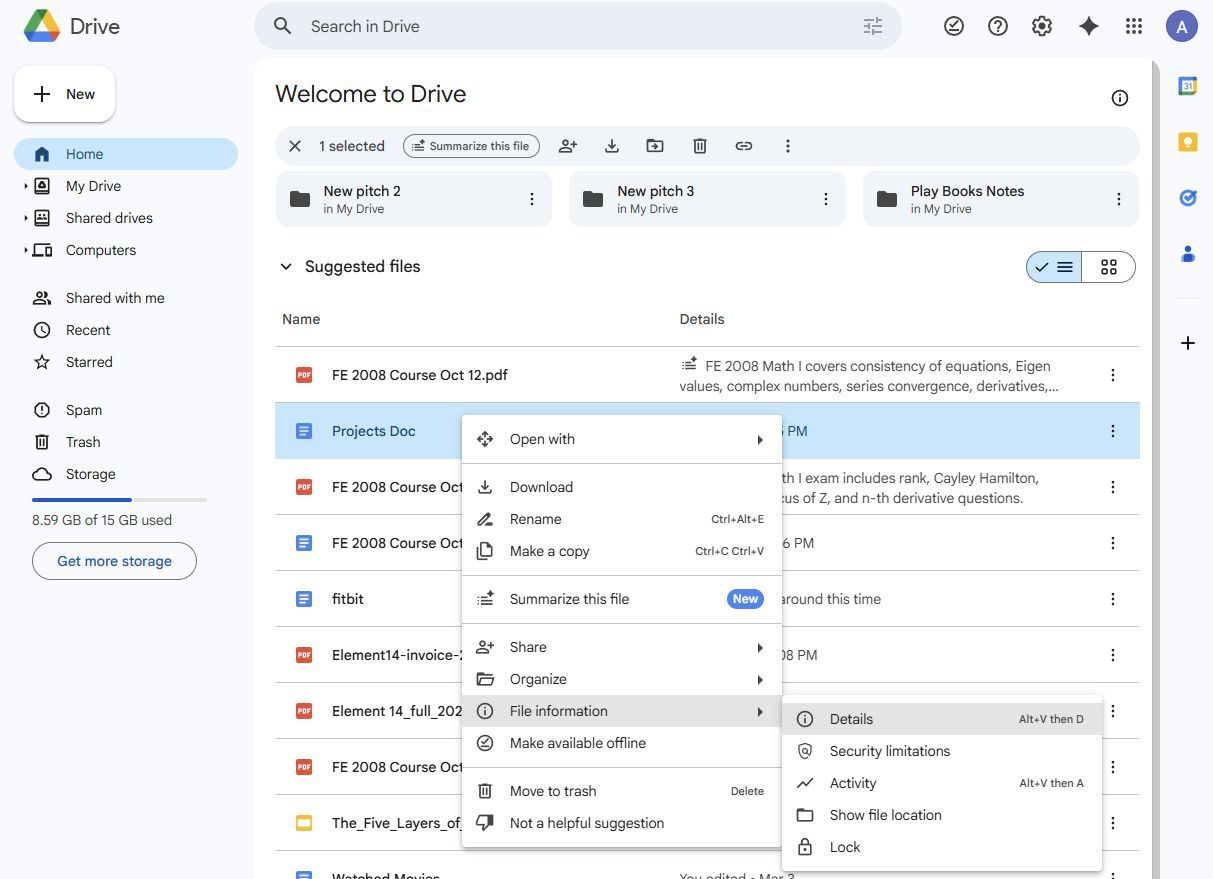1213x879 pixels.
Task: Go to Shared with me
Action: [x=126, y=298]
